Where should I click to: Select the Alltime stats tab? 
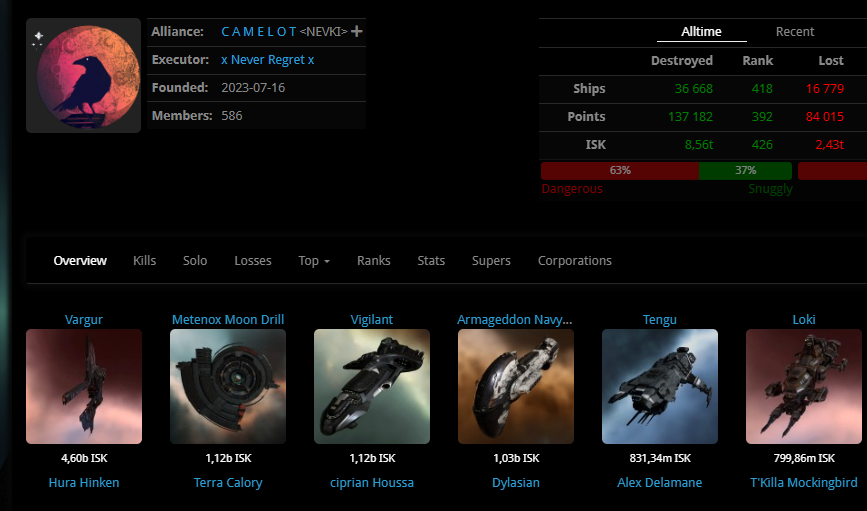point(701,32)
